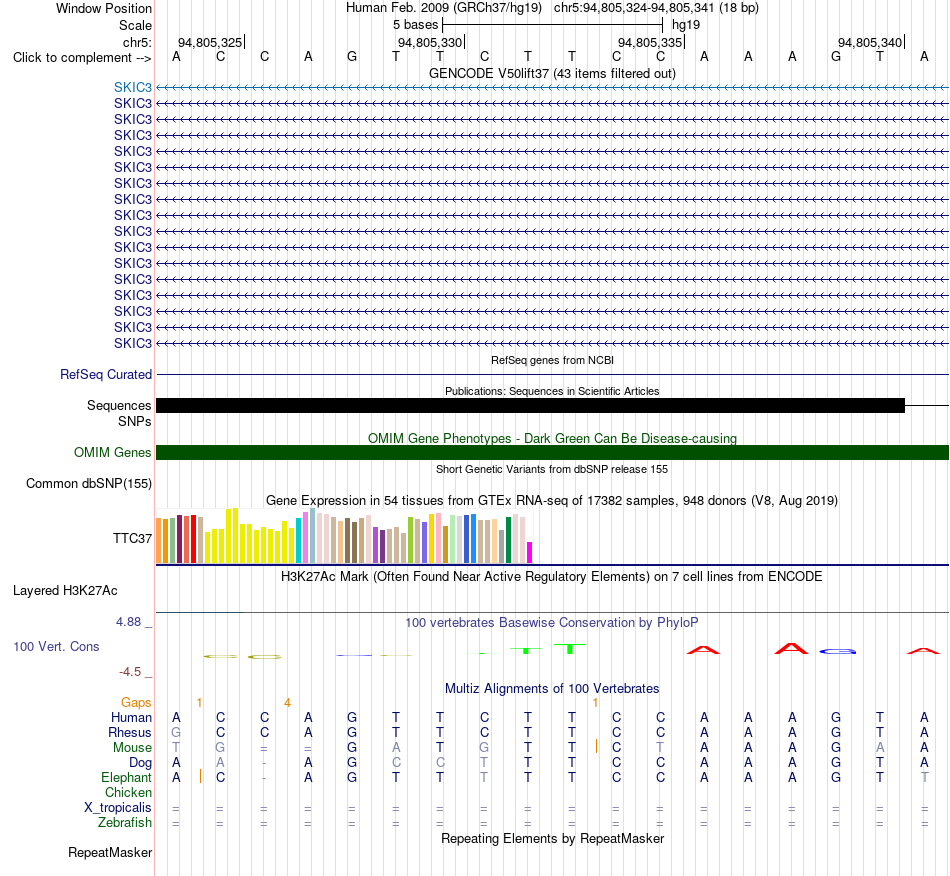Image resolution: width=950 pixels, height=876 pixels.
Task: Click the 94,805,325 position label
Action: 210,42
